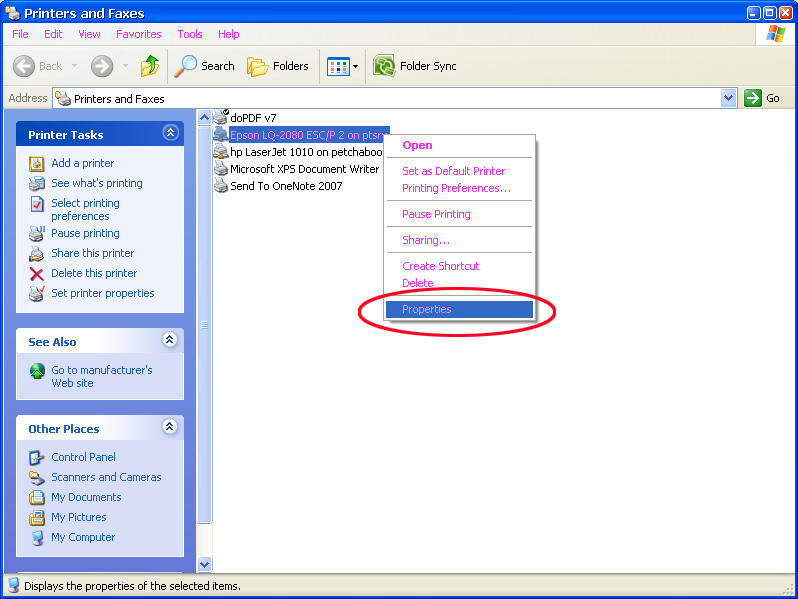Screen dimensions: 798x599
Task: Select Set as Default Printer option
Action: (453, 171)
